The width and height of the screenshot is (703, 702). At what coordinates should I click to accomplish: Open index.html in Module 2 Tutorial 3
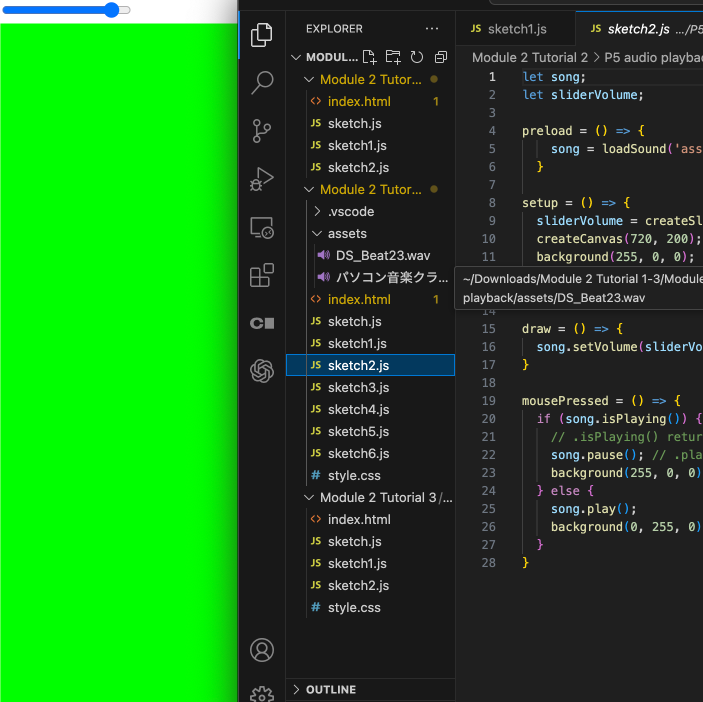point(370,520)
